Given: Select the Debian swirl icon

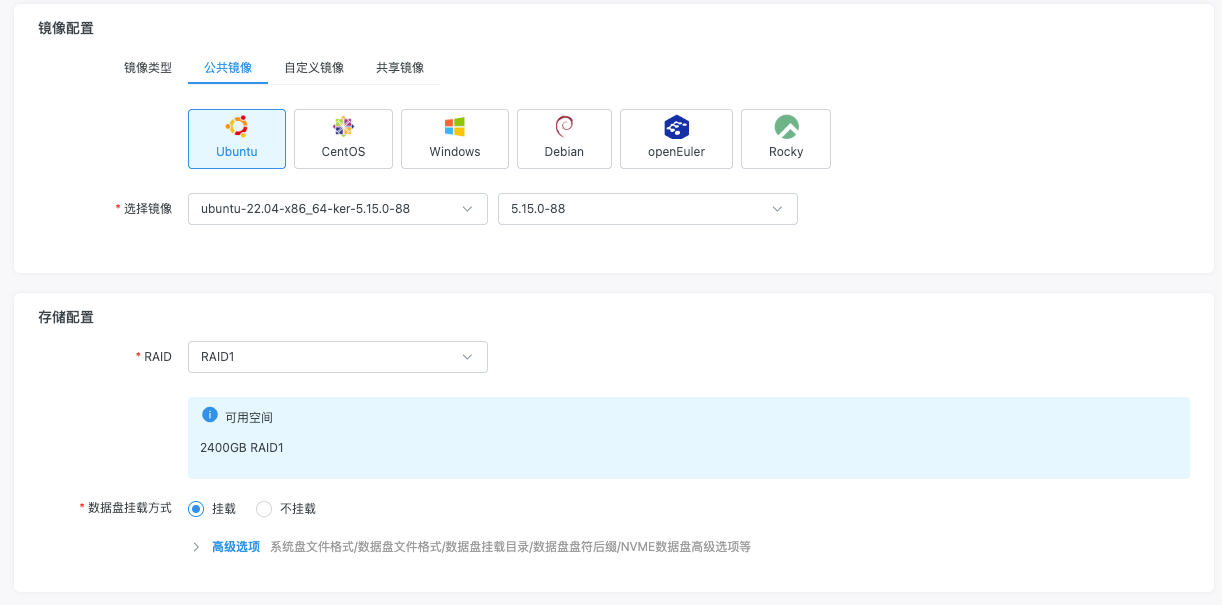Looking at the screenshot, I should coord(564,126).
